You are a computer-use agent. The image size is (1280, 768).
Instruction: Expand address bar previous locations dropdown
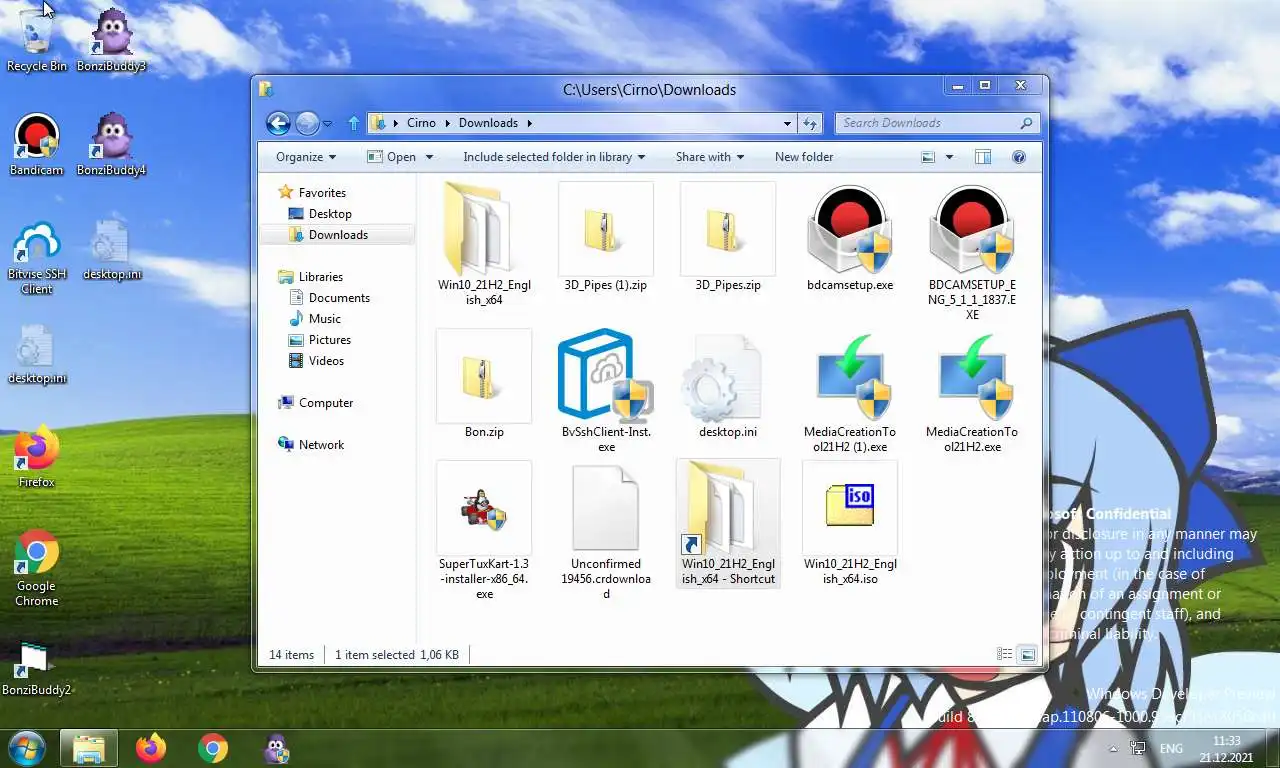pyautogui.click(x=788, y=123)
